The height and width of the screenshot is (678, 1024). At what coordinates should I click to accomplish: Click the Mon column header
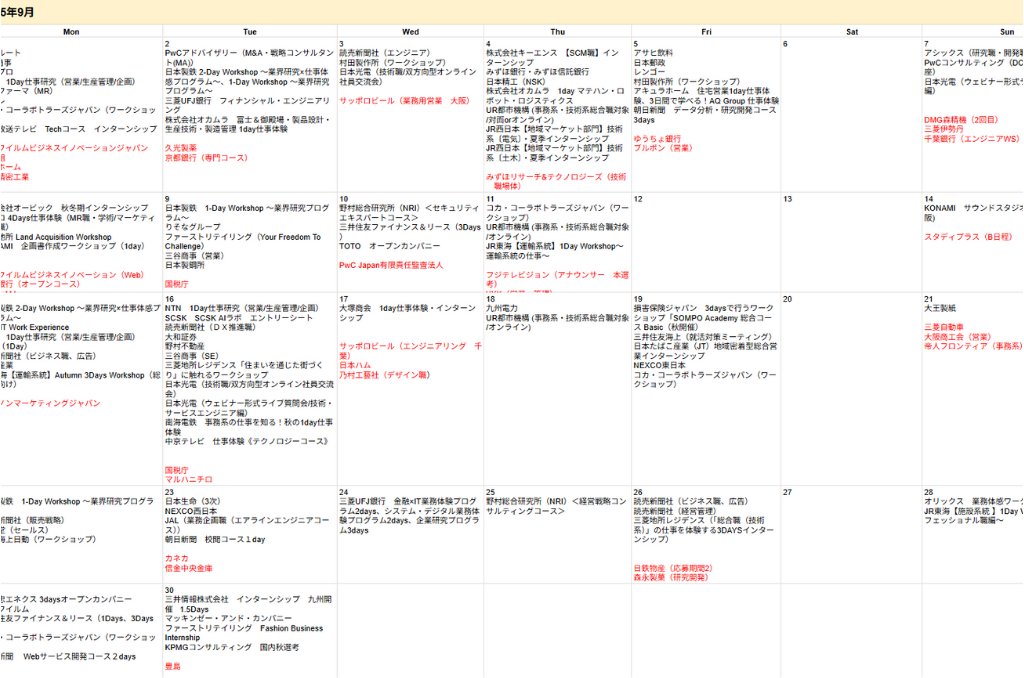click(x=71, y=31)
